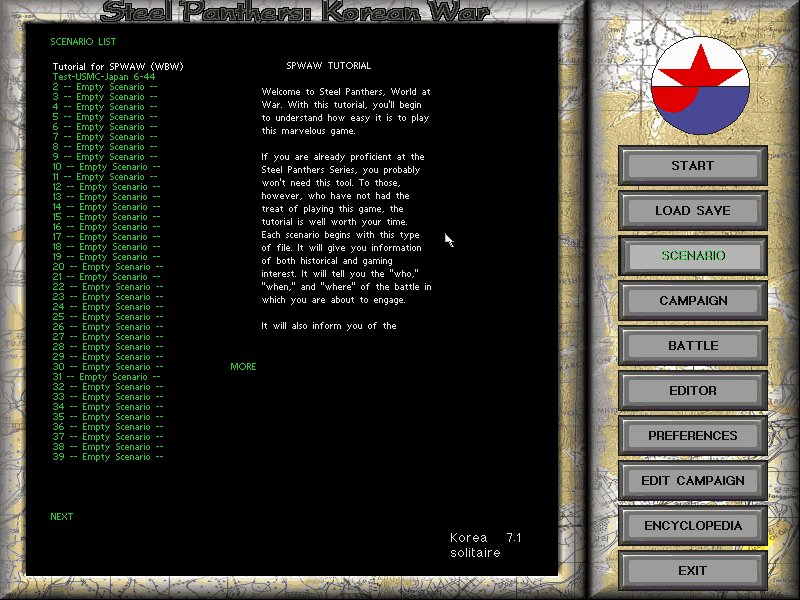
Task: Click NEXT to see more scenarios
Action: 62,516
